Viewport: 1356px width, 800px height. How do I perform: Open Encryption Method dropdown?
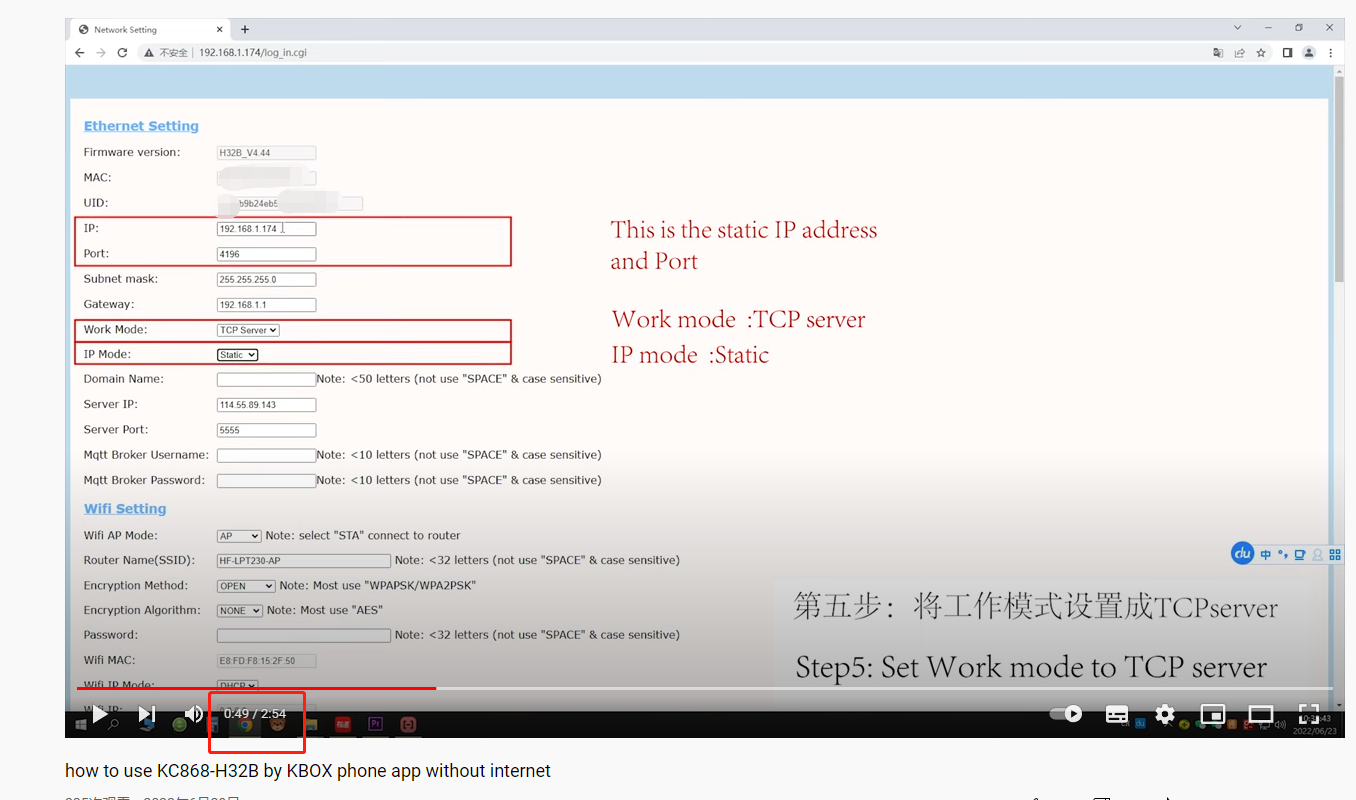coord(246,586)
